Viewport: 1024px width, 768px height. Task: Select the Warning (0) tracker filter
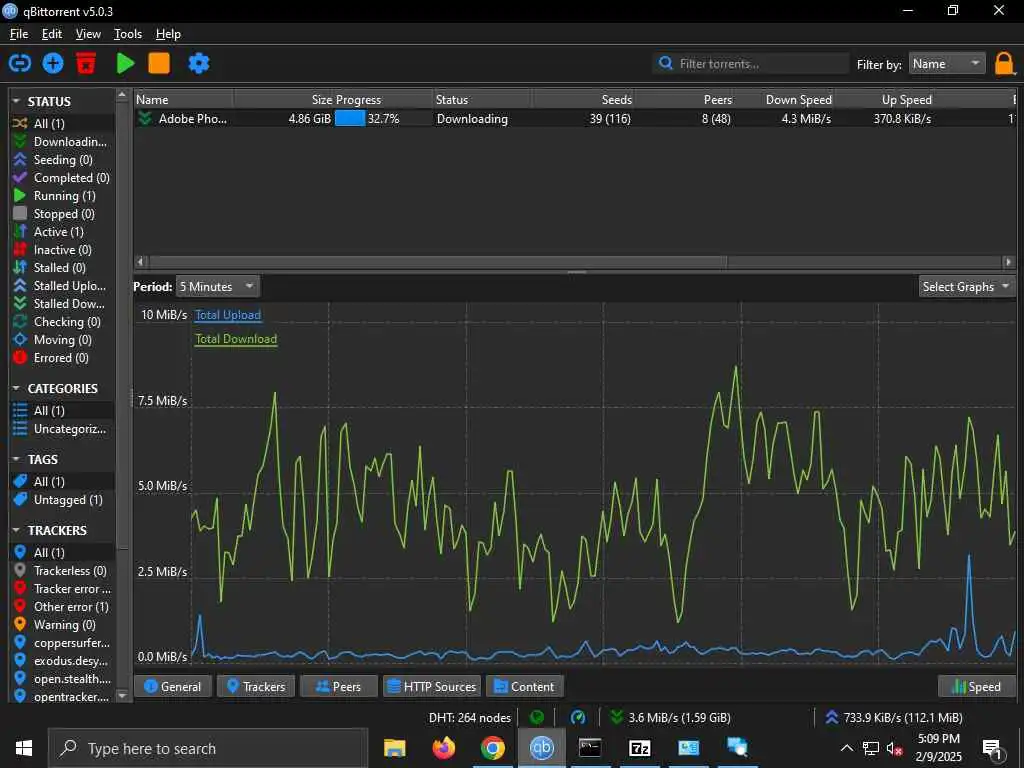pyautogui.click(x=63, y=625)
